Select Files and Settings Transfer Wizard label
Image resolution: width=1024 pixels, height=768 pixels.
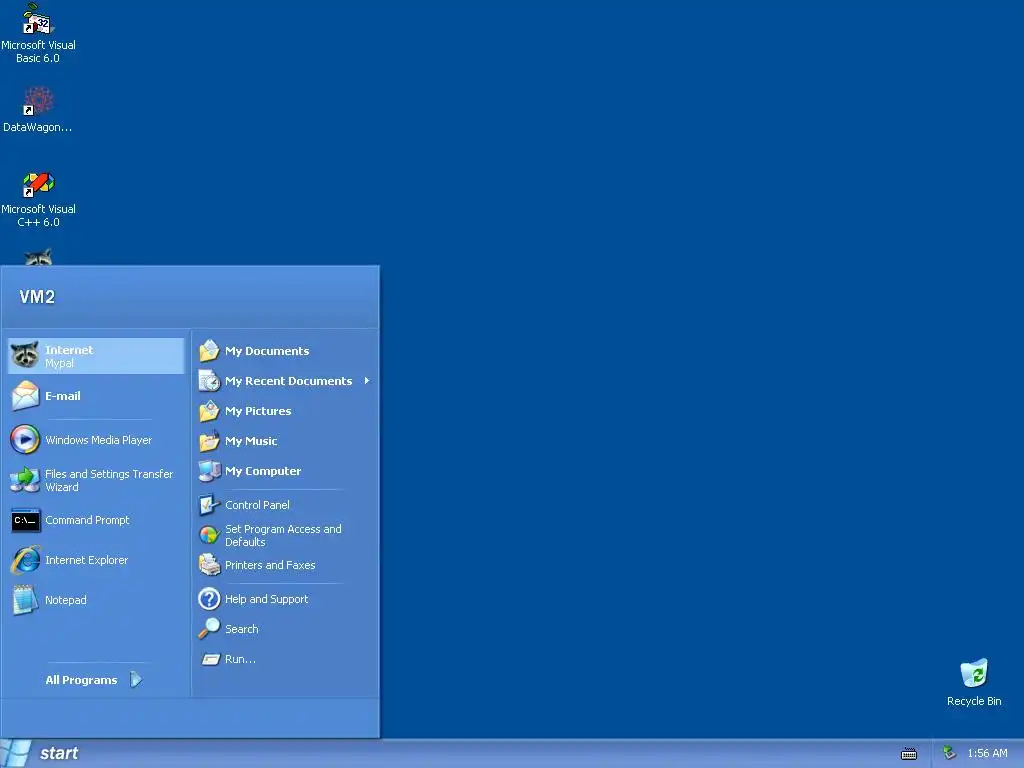pyautogui.click(x=109, y=481)
